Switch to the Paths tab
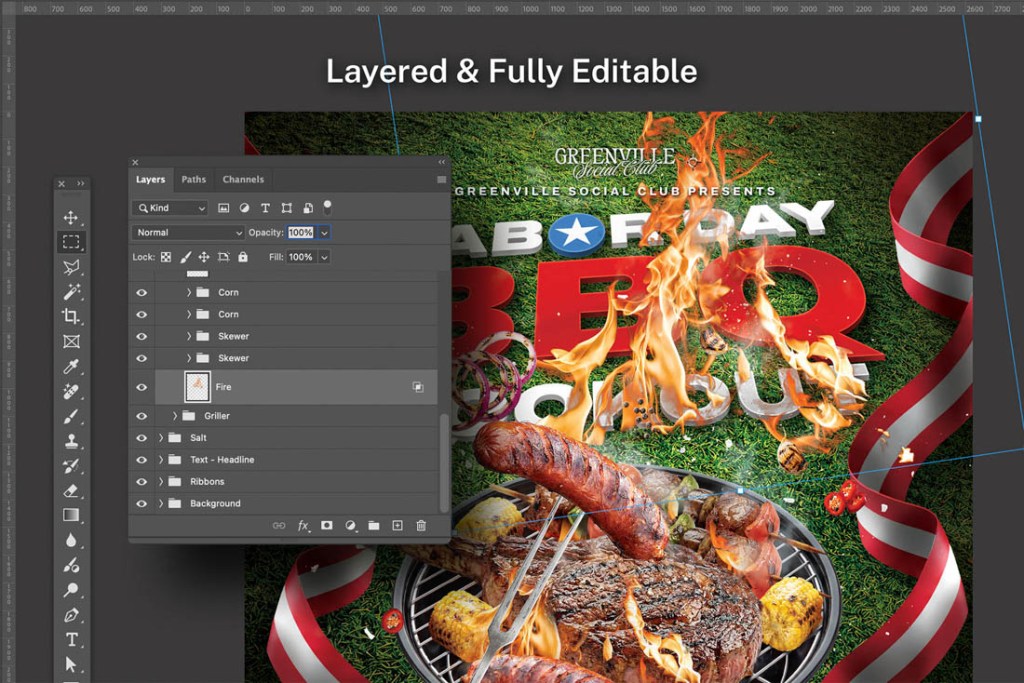Image resolution: width=1024 pixels, height=683 pixels. coord(193,180)
